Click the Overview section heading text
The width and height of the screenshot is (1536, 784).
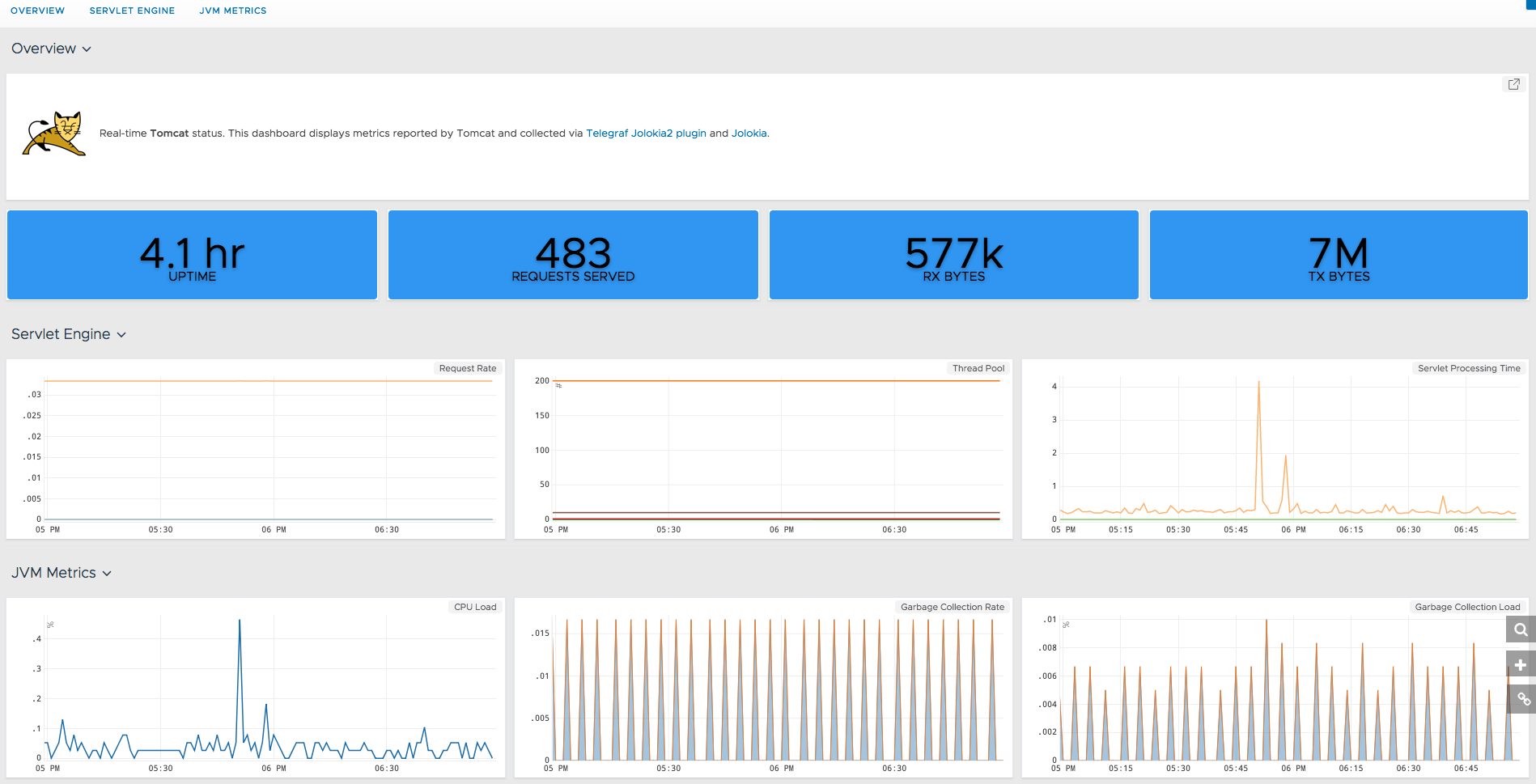[44, 49]
